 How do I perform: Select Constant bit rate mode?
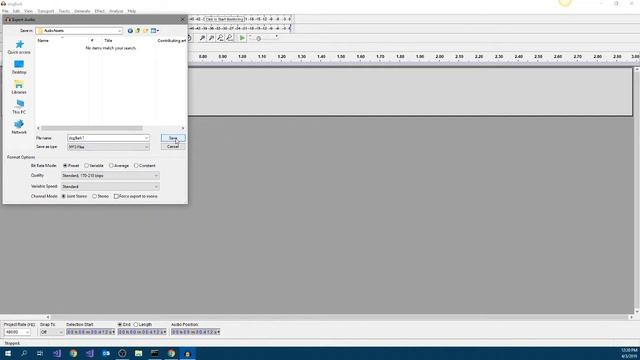tap(136, 166)
